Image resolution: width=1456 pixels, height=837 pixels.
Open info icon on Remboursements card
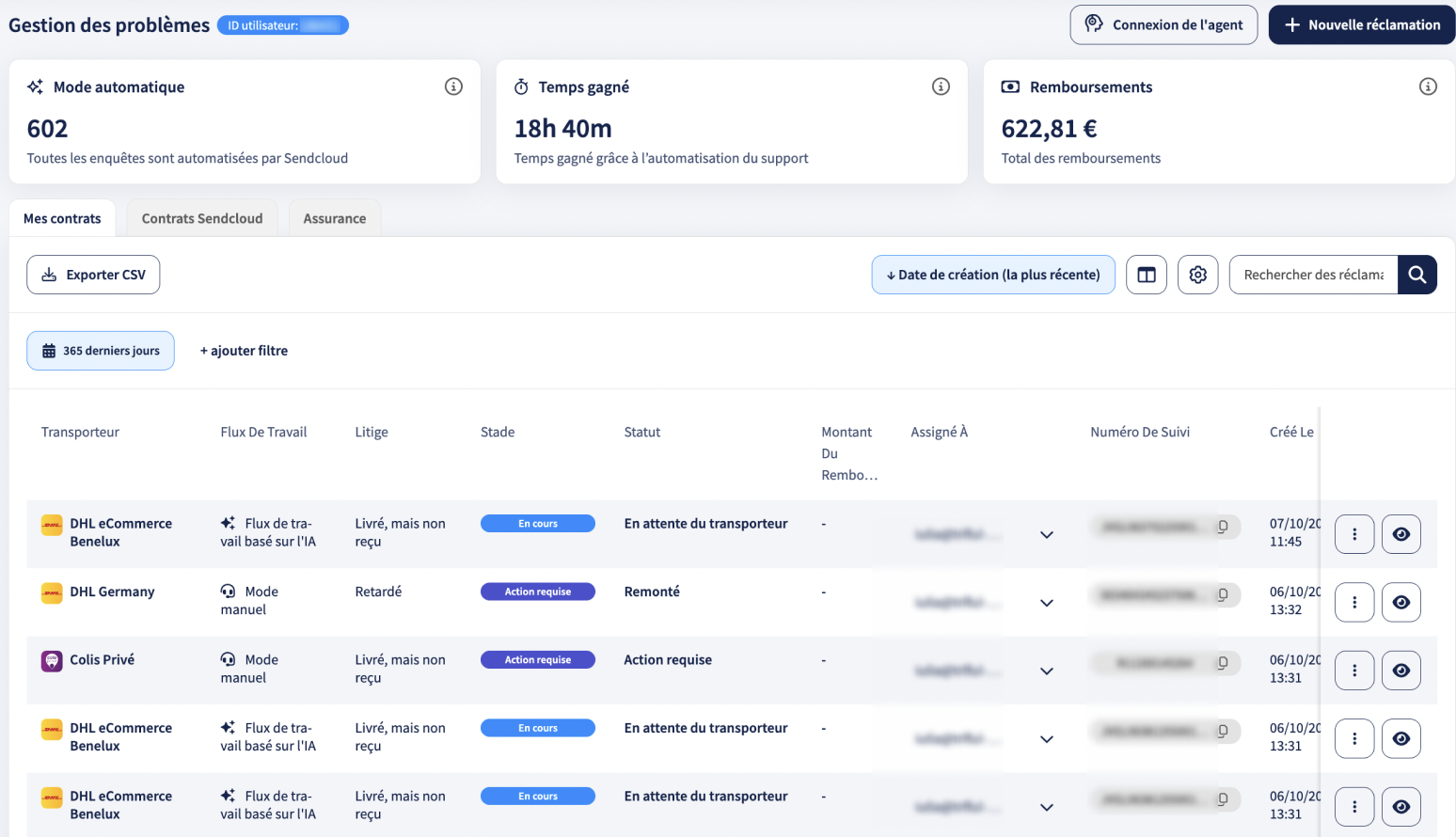[x=1428, y=87]
